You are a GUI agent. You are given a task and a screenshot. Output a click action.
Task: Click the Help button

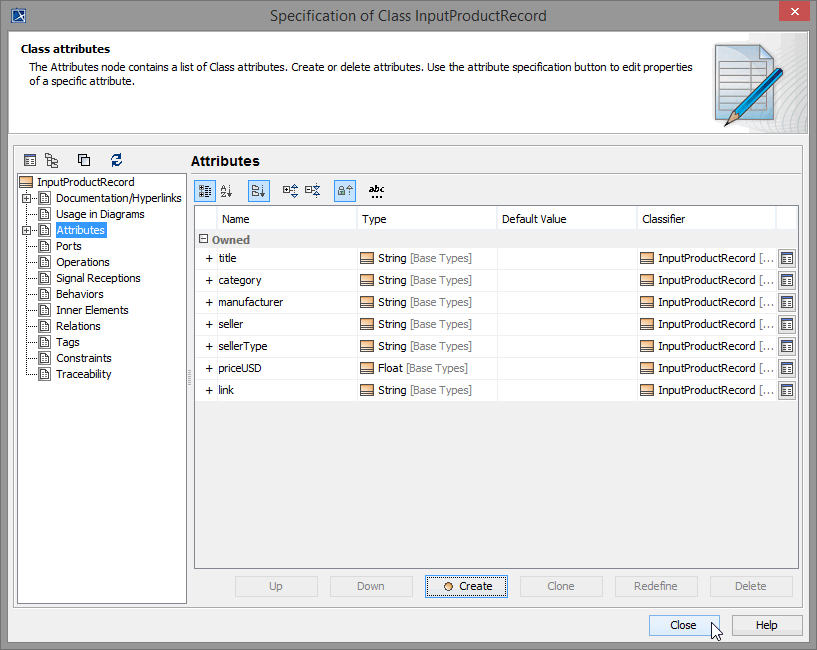coord(766,625)
